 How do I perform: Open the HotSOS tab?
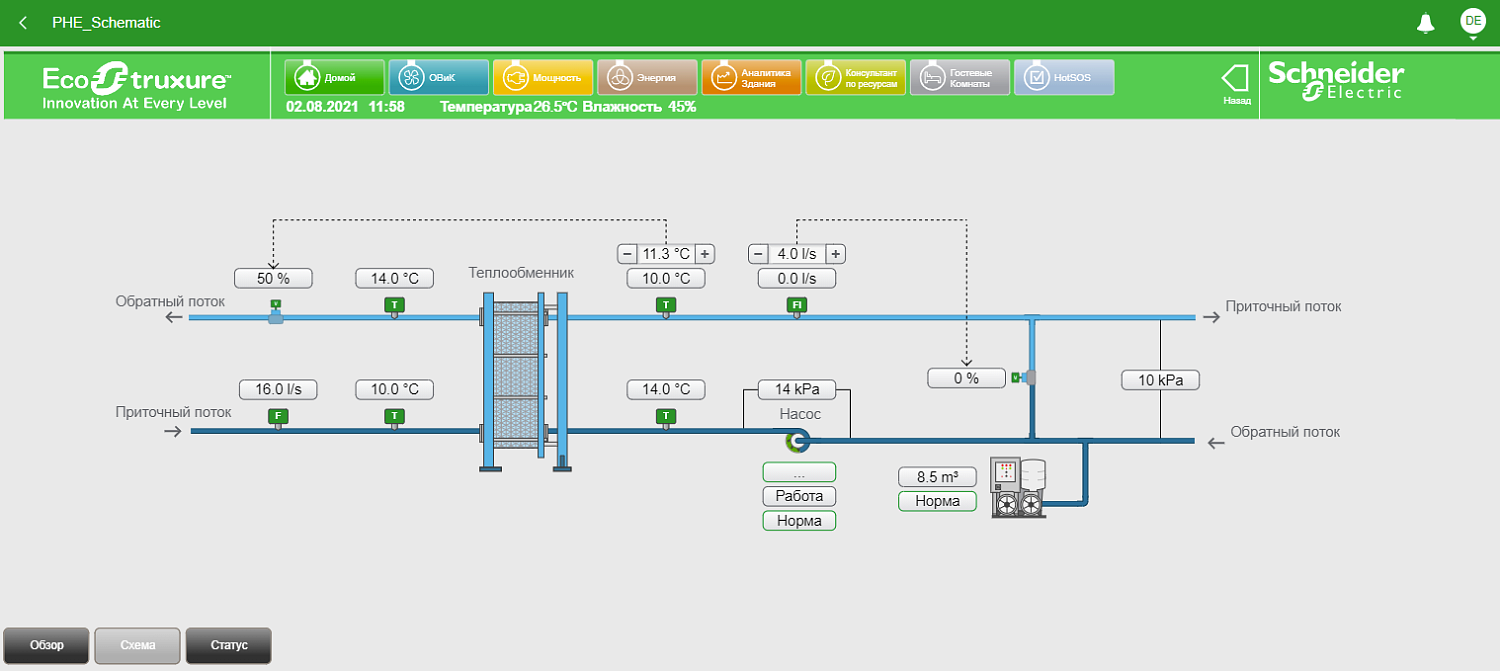(1064, 77)
